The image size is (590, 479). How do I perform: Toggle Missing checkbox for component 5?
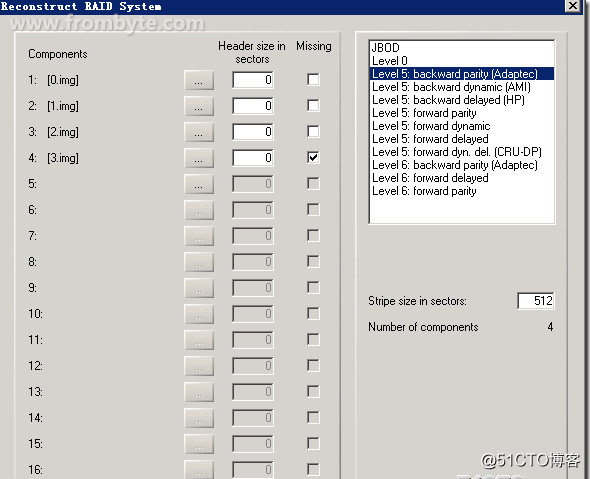pos(313,183)
